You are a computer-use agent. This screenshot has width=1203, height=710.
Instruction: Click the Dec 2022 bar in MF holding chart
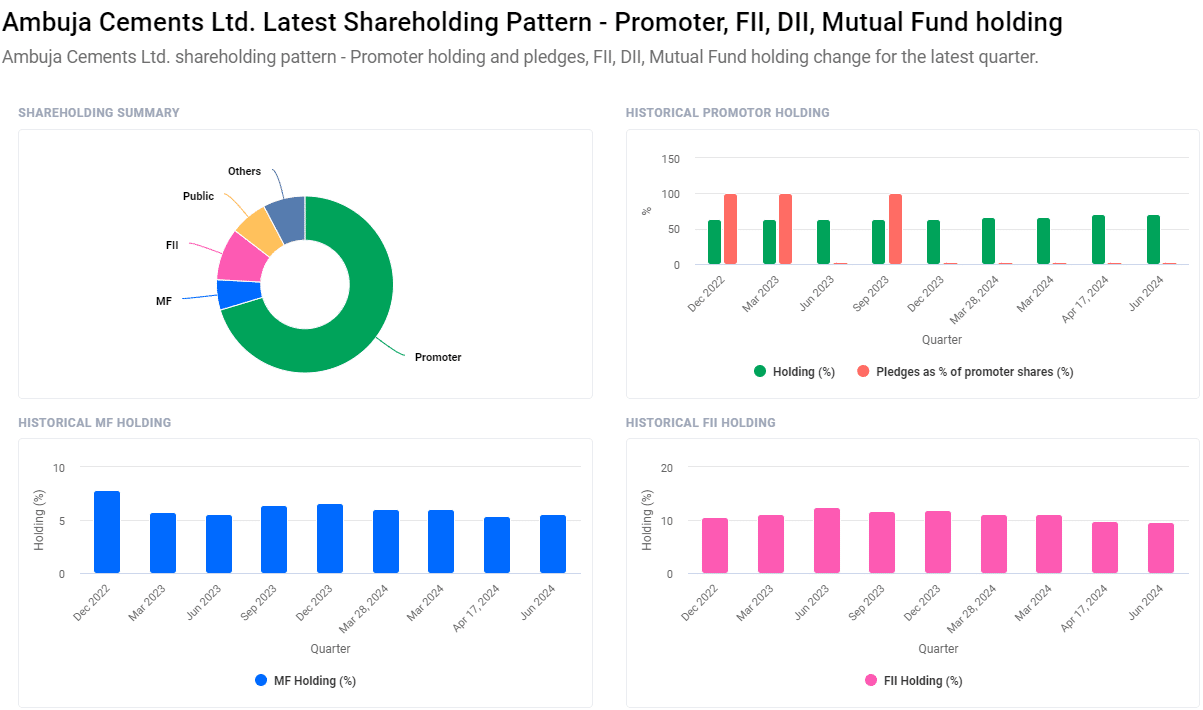107,532
